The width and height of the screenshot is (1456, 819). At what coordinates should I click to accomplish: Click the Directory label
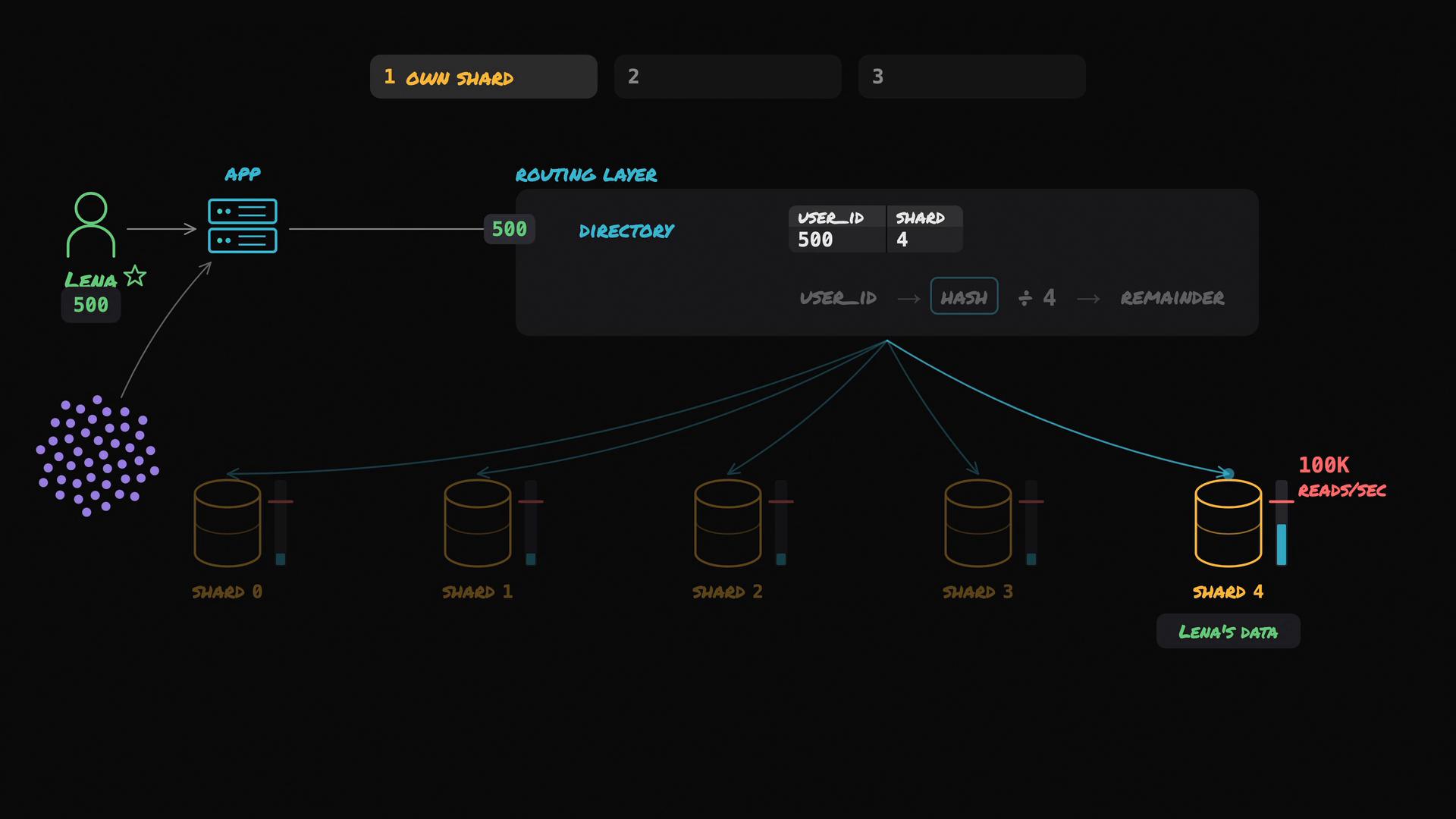point(626,231)
